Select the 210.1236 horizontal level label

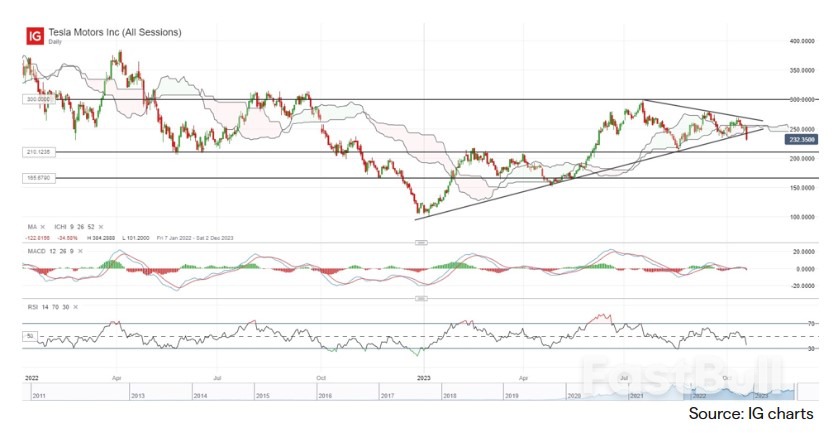coord(38,152)
